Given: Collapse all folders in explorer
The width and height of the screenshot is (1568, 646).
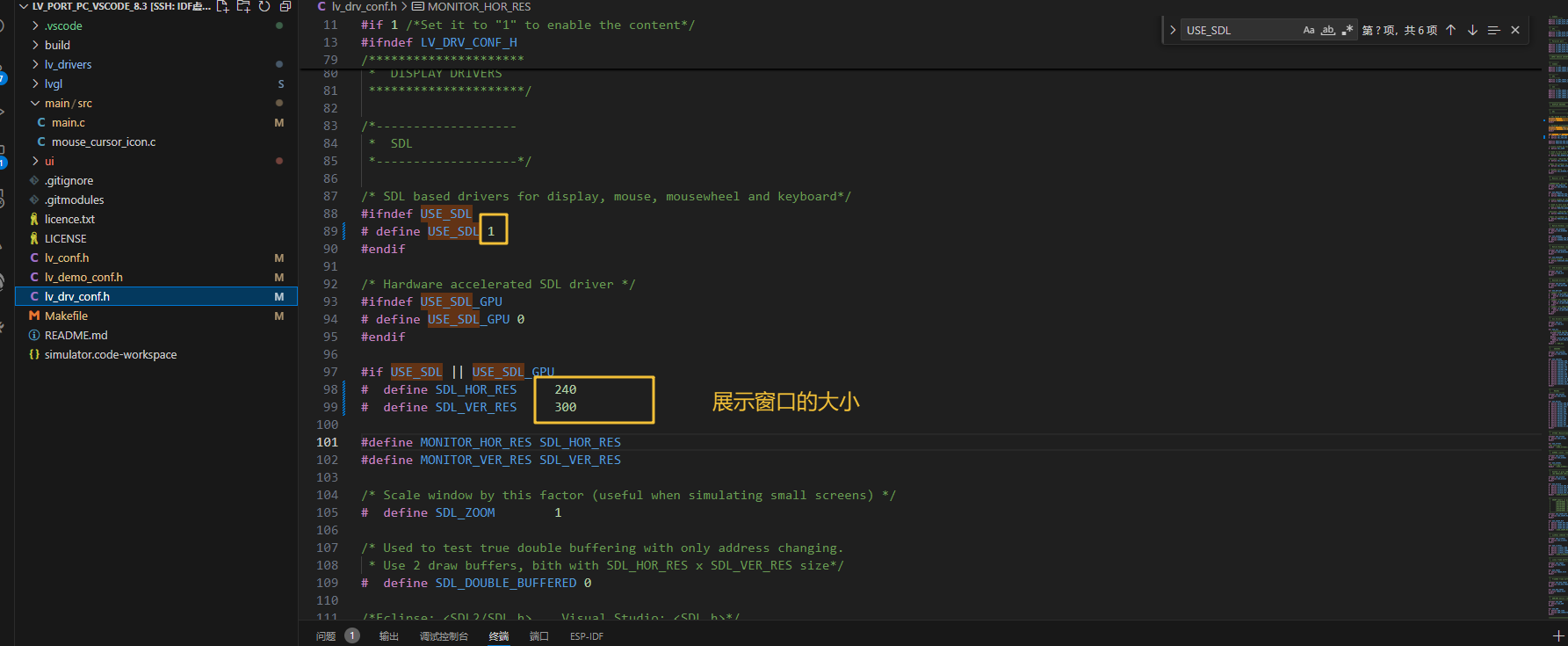Looking at the screenshot, I should (285, 6).
